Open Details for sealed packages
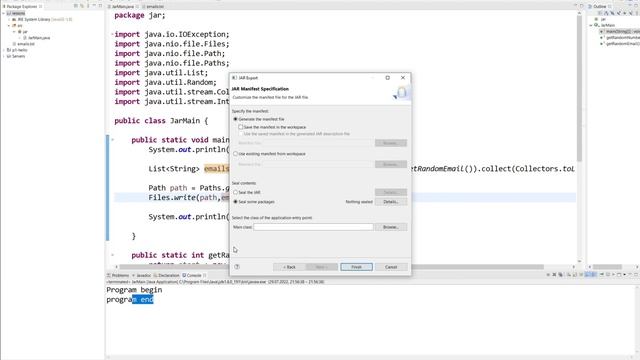The image size is (640, 360). tap(391, 202)
